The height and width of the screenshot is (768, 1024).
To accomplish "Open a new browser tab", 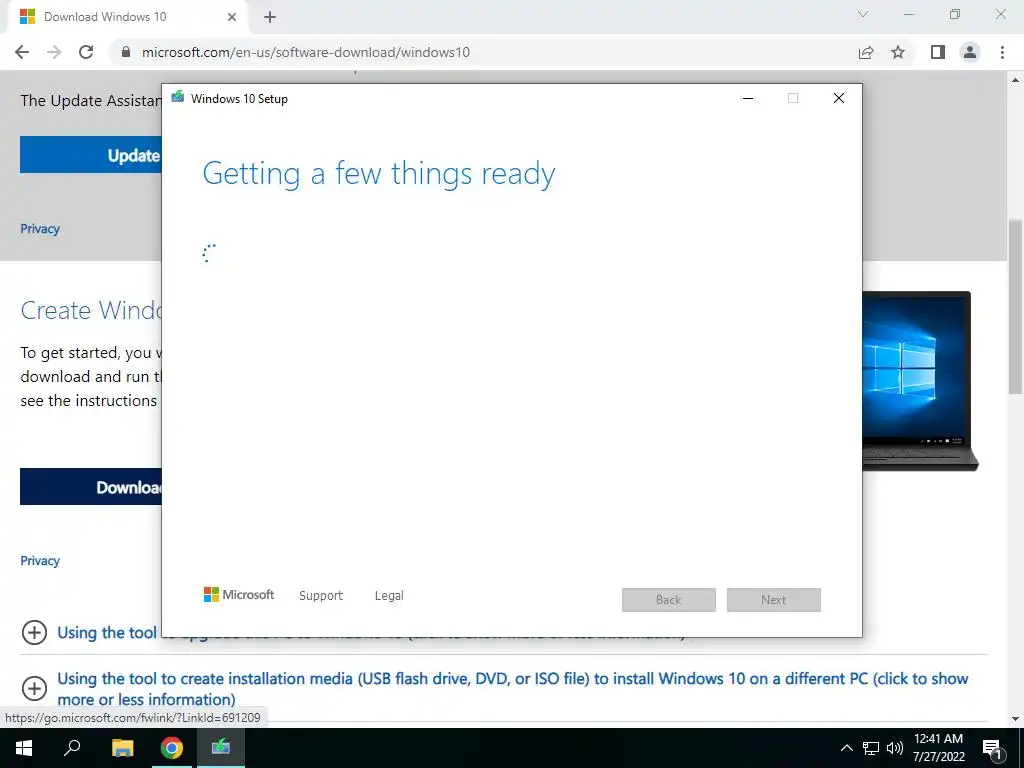I will 270,18.
